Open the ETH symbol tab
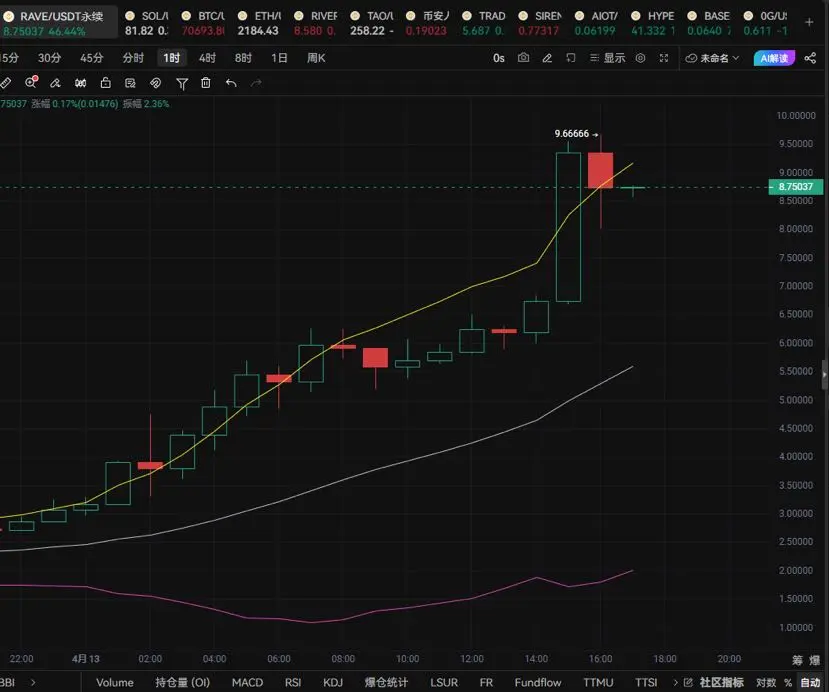 (260, 23)
